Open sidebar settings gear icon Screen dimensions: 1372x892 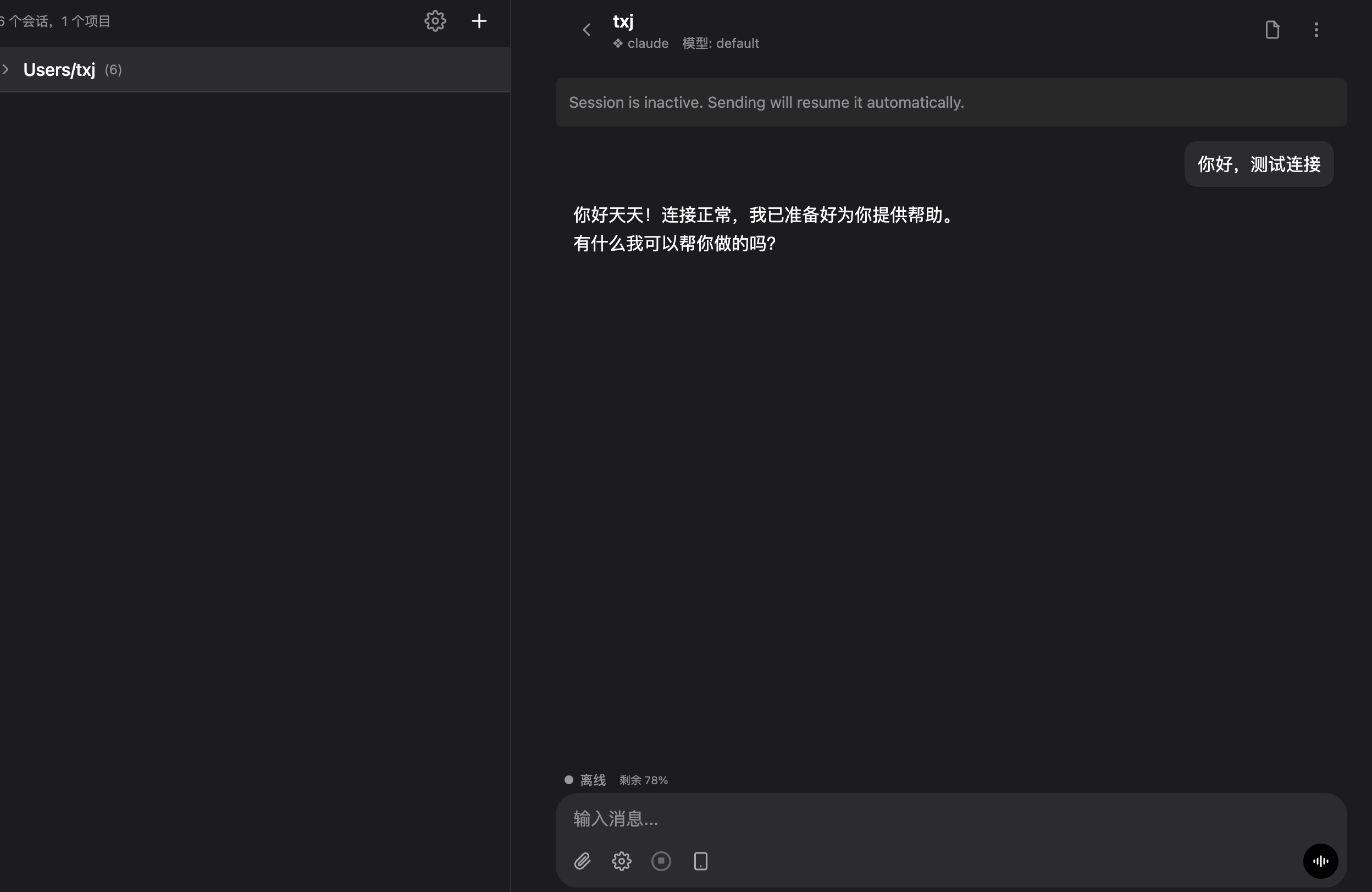tap(435, 21)
